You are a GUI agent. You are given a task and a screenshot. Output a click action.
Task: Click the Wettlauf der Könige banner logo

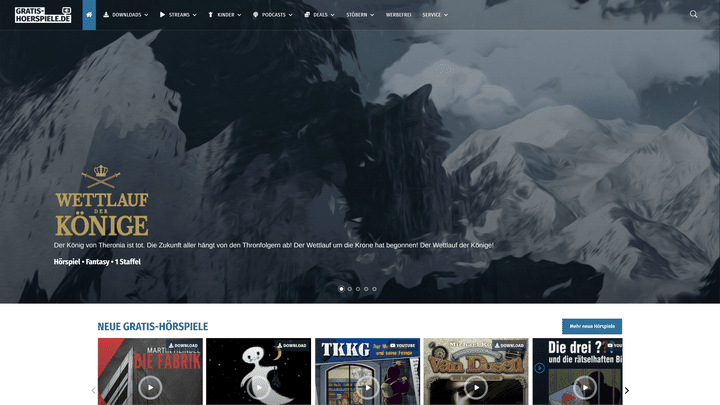pyautogui.click(x=101, y=202)
